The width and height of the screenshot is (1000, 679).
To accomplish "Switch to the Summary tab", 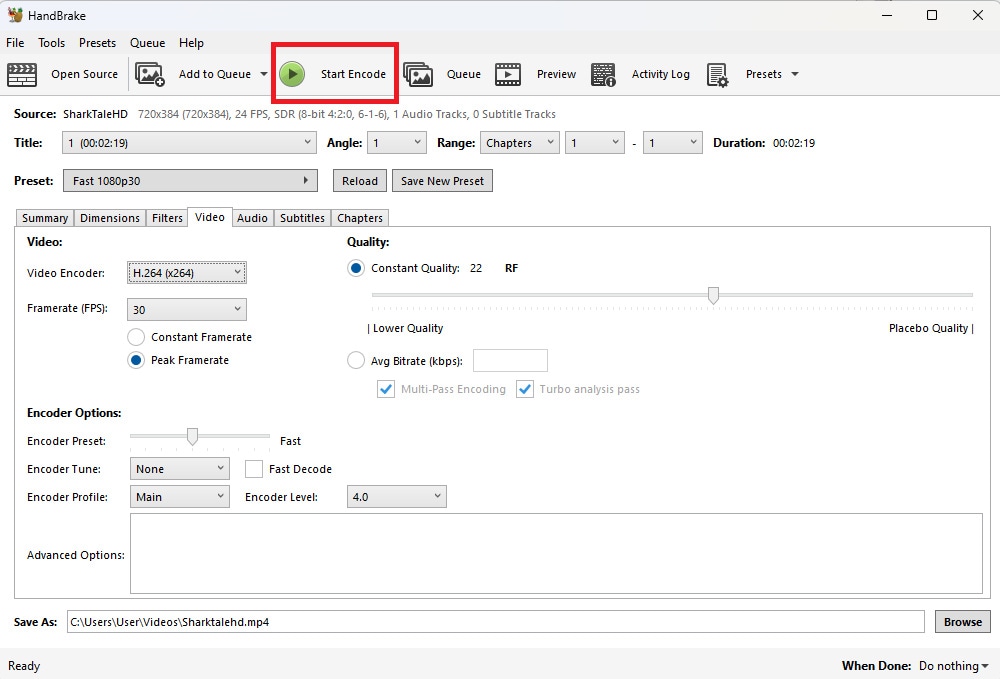I will pyautogui.click(x=45, y=218).
